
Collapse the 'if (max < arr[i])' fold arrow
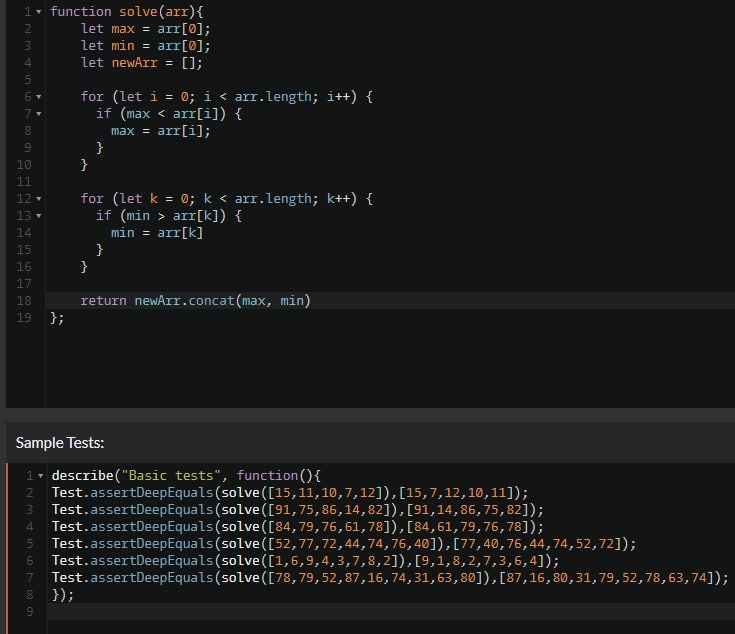click(39, 114)
